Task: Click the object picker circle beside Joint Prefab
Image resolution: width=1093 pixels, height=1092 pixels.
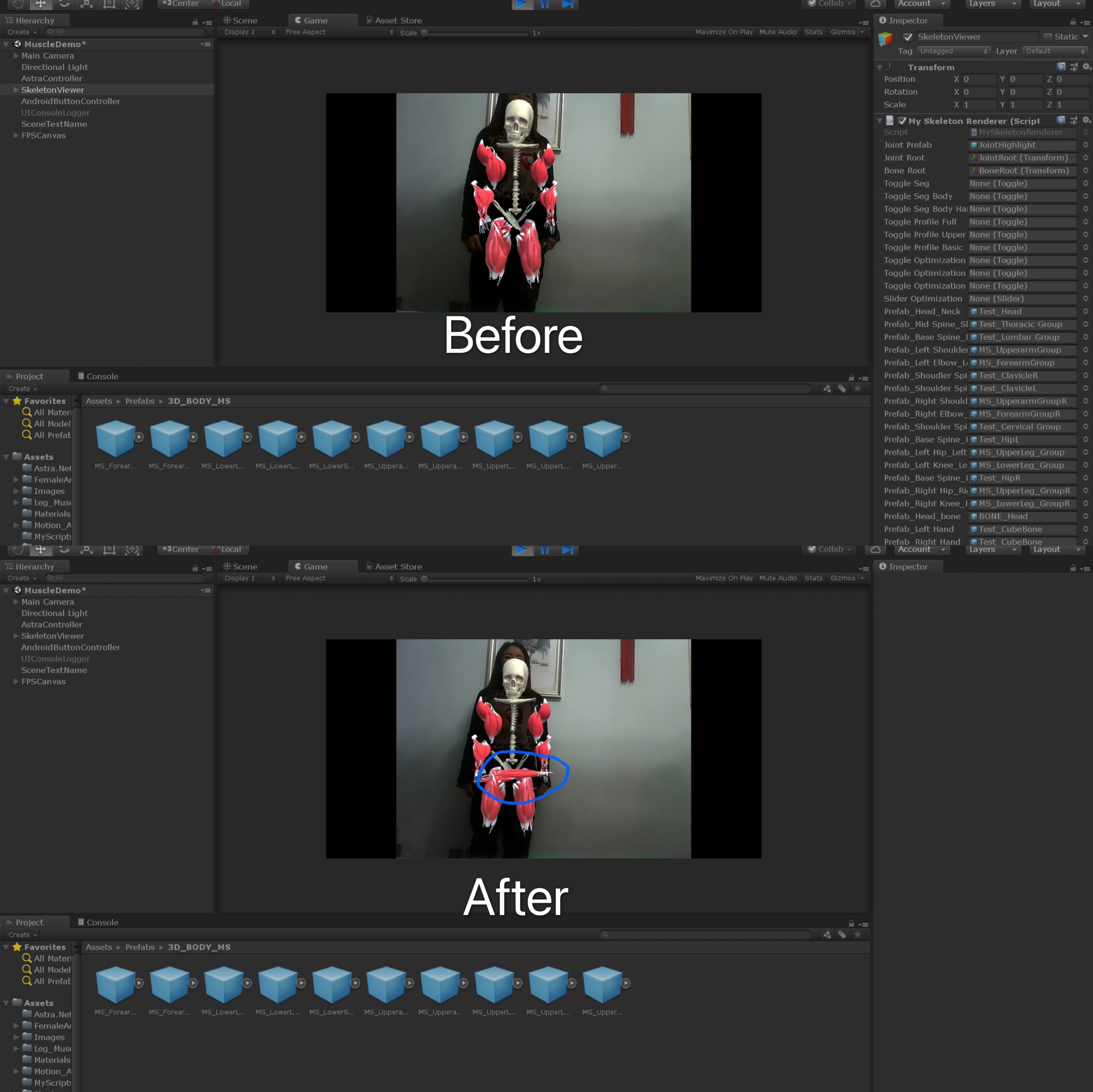Action: [1085, 145]
